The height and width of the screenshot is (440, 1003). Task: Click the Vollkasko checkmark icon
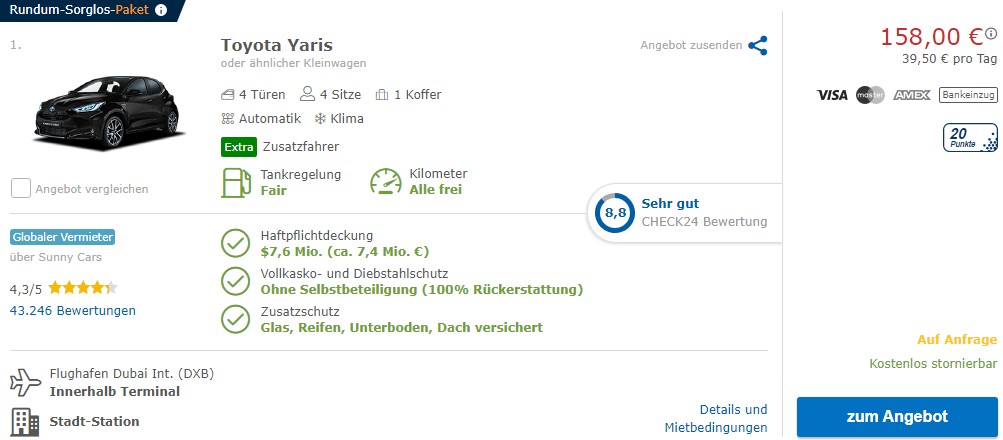[x=235, y=281]
